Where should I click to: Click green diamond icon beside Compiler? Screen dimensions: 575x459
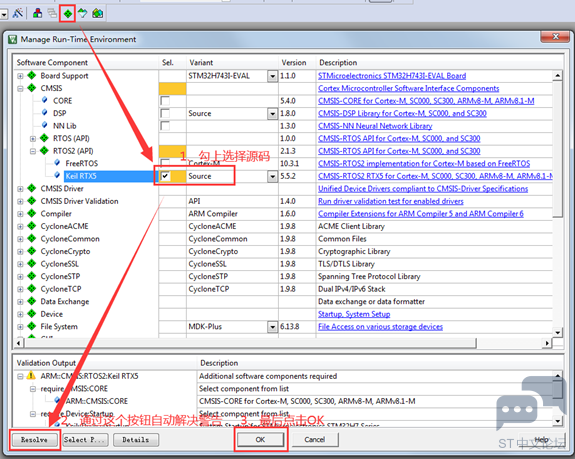point(32,213)
